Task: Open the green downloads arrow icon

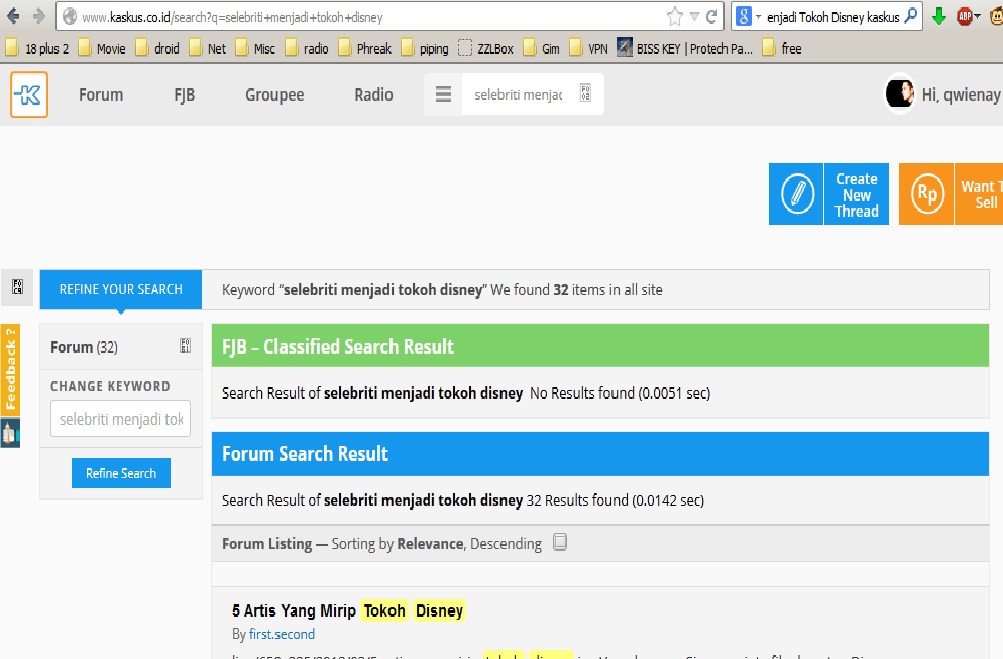Action: click(938, 17)
